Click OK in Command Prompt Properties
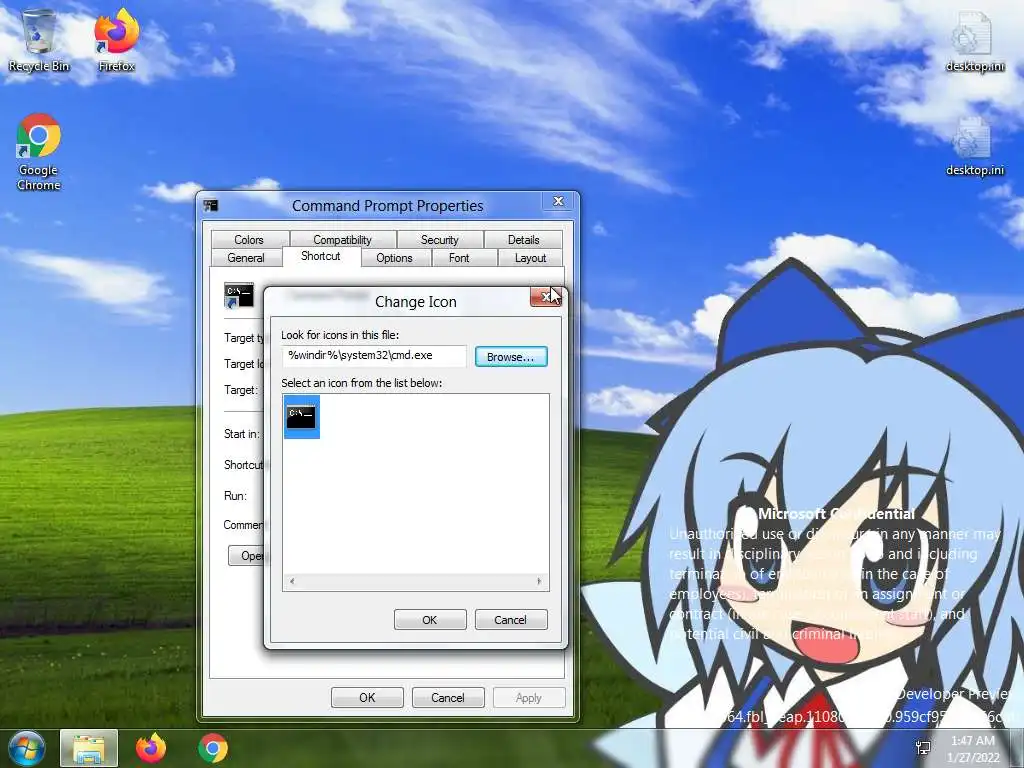1024x768 pixels. coord(367,697)
